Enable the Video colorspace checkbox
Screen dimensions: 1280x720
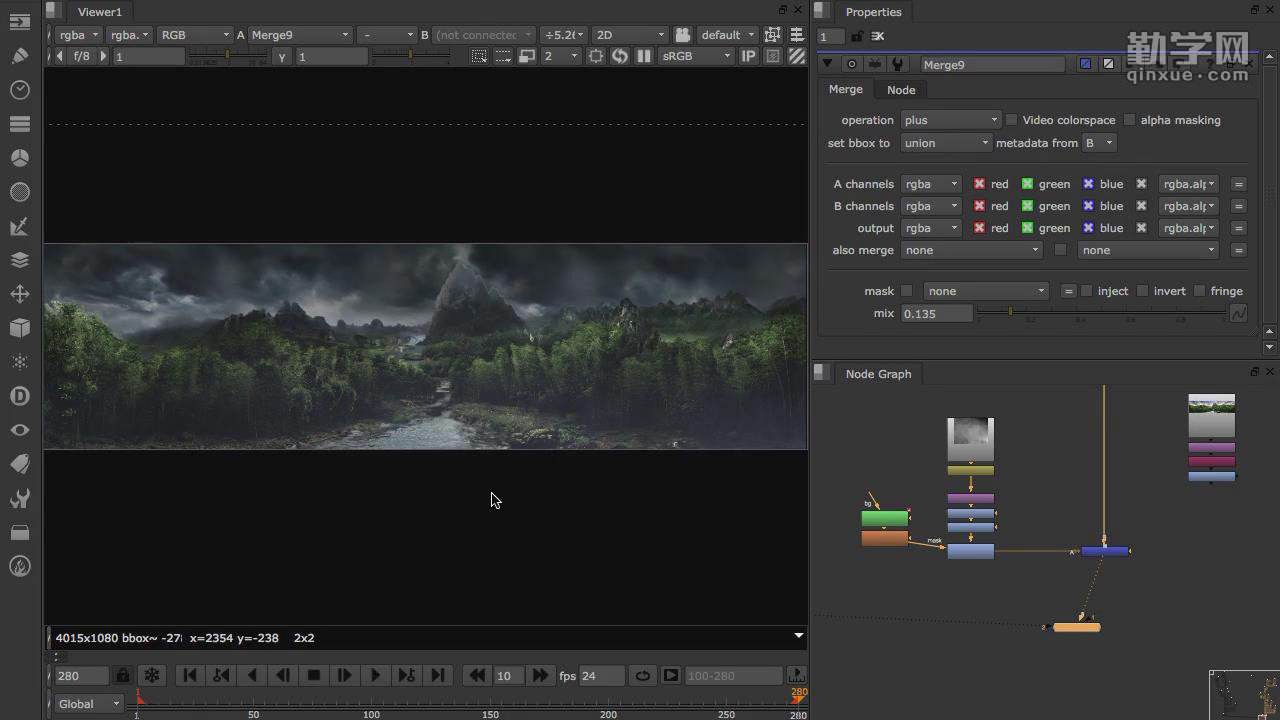pyautogui.click(x=1012, y=120)
